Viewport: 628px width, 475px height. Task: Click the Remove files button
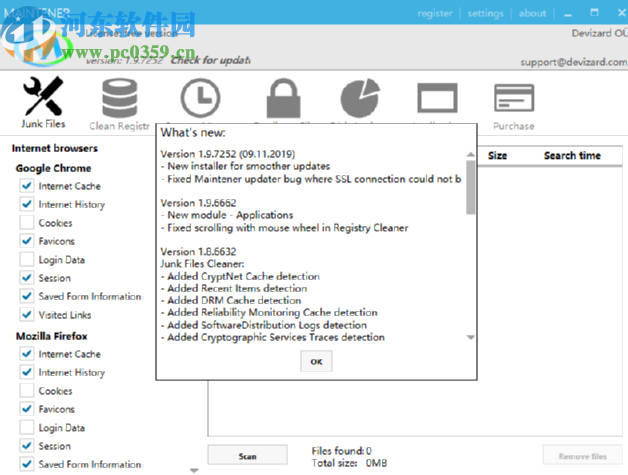583,456
